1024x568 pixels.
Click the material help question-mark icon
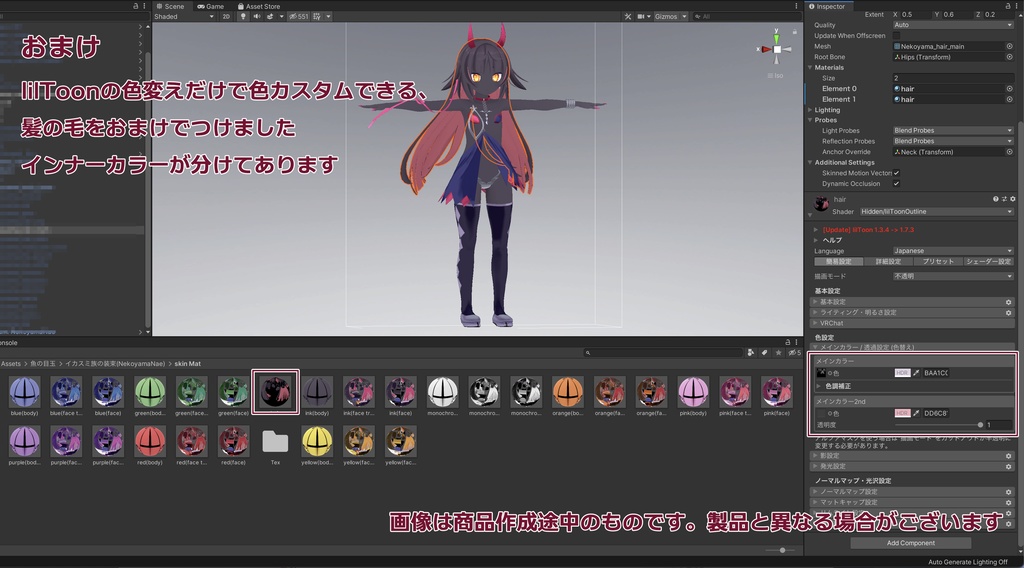click(995, 199)
